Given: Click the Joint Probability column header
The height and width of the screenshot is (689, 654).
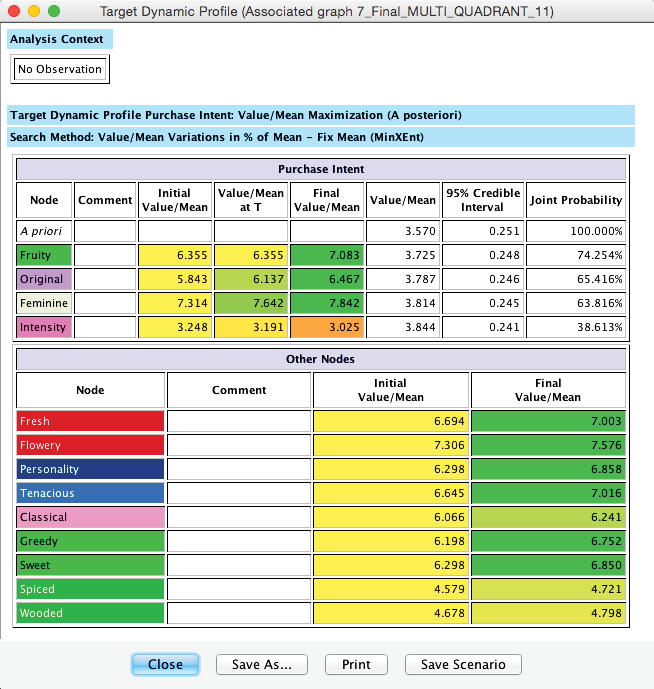Looking at the screenshot, I should pyautogui.click(x=576, y=200).
